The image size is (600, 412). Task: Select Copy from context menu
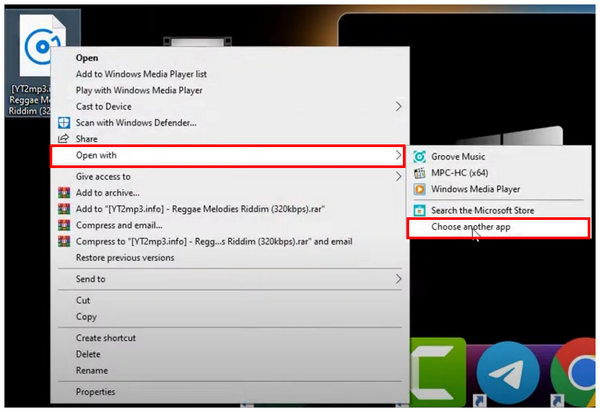(x=86, y=317)
